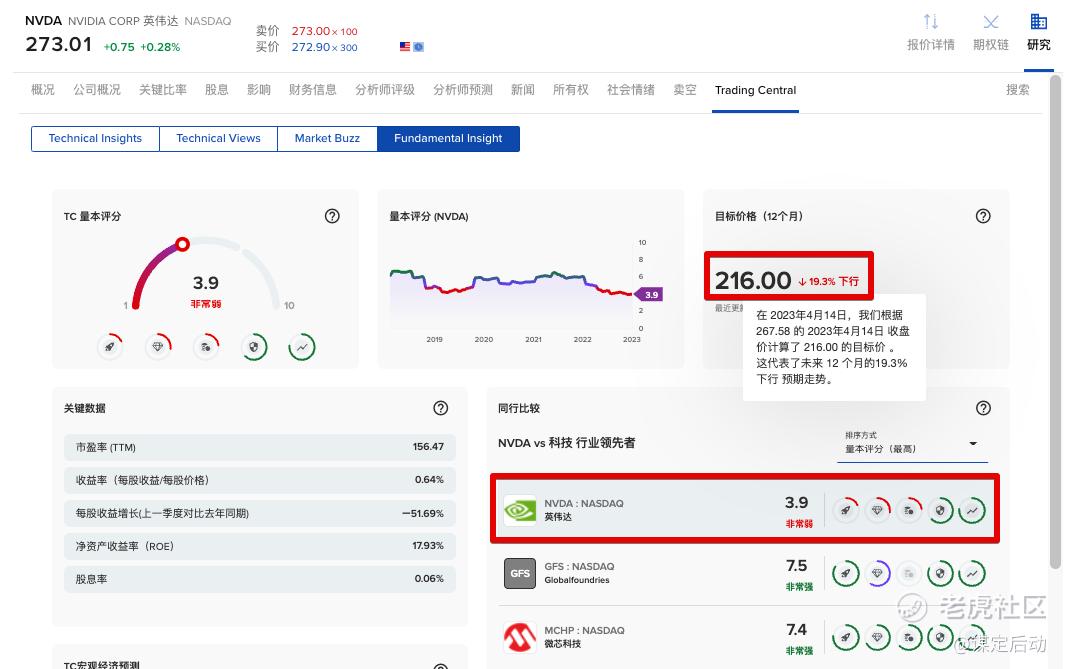The height and width of the screenshot is (669, 1067).
Task: Go to the 影响 tab
Action: (x=259, y=90)
